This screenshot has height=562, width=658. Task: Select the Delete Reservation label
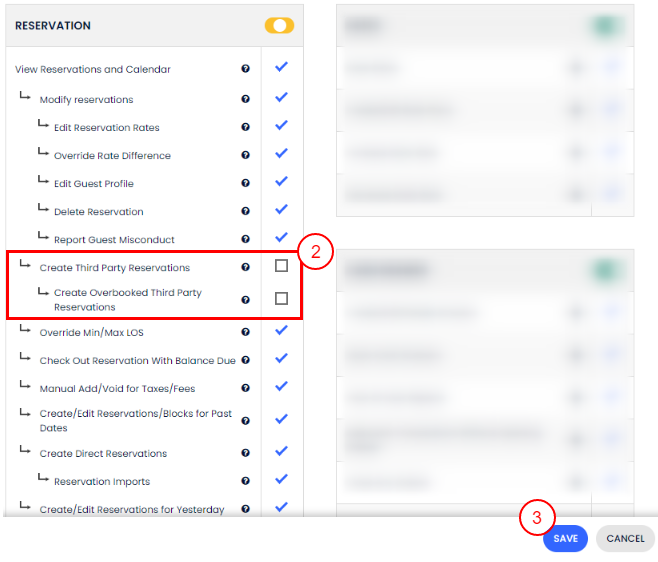(x=99, y=212)
